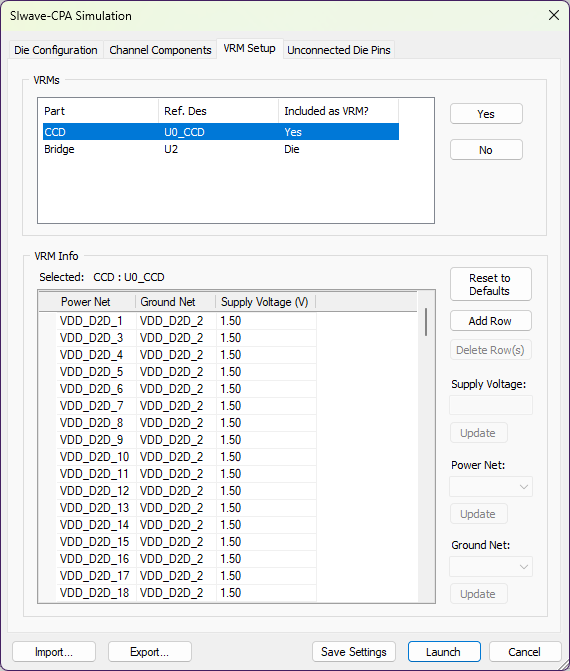
Task: Select the VDD_D2D_15 power net cell
Action: click(96, 542)
